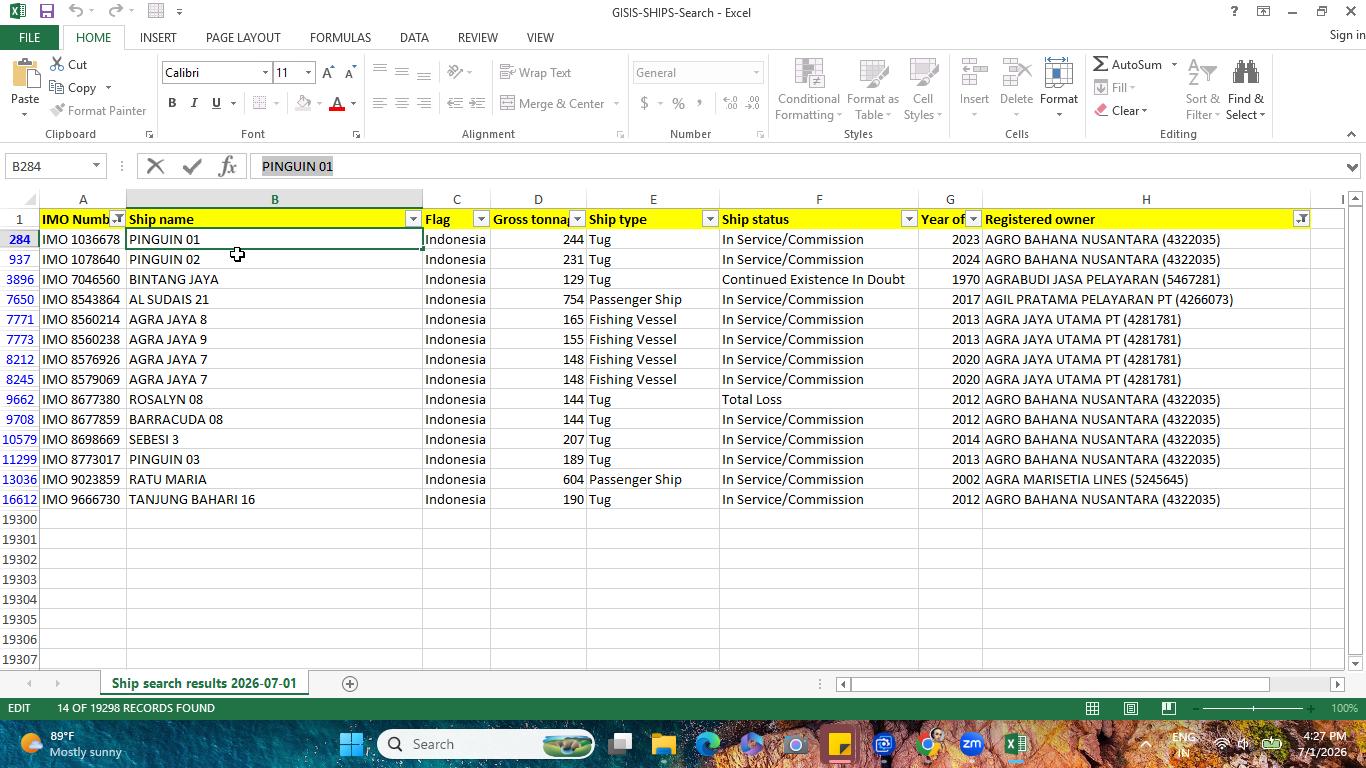
Task: Switch to Page Layout view in status bar
Action: [1130, 709]
